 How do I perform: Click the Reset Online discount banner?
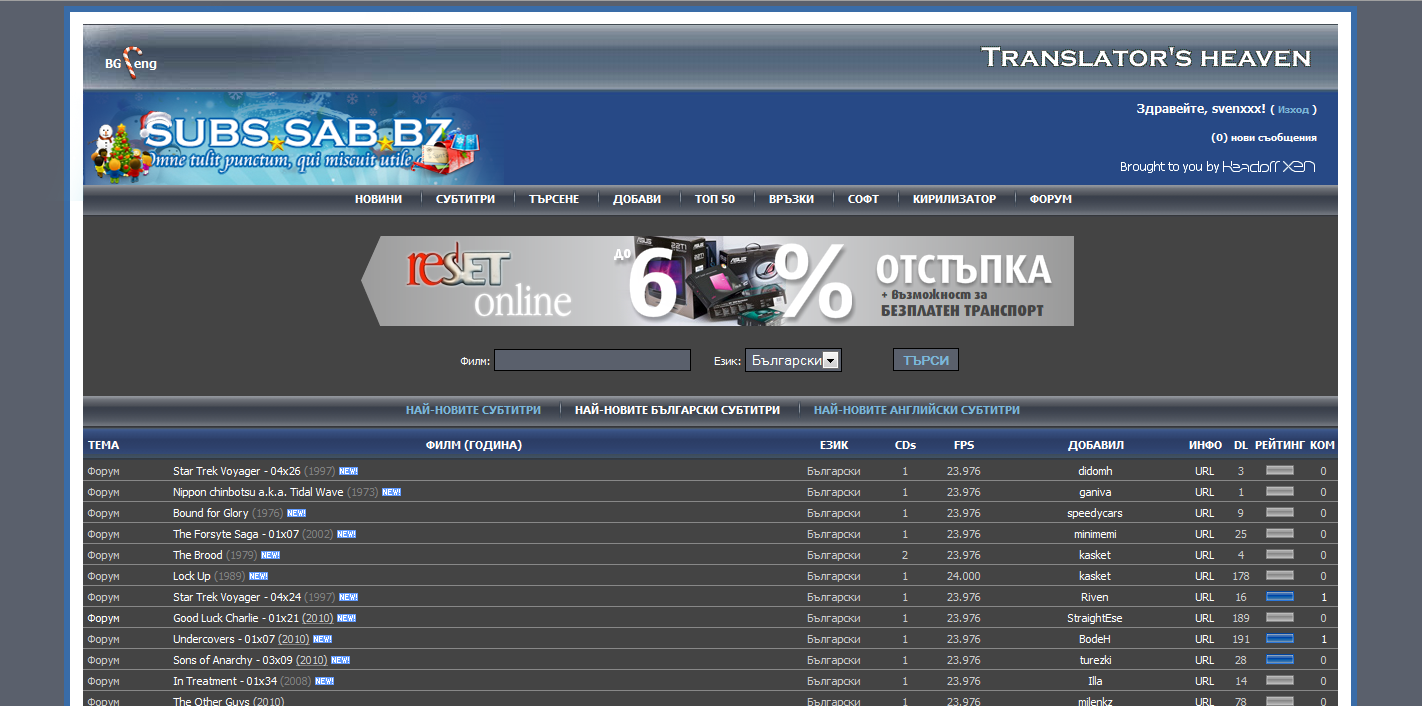[x=717, y=281]
